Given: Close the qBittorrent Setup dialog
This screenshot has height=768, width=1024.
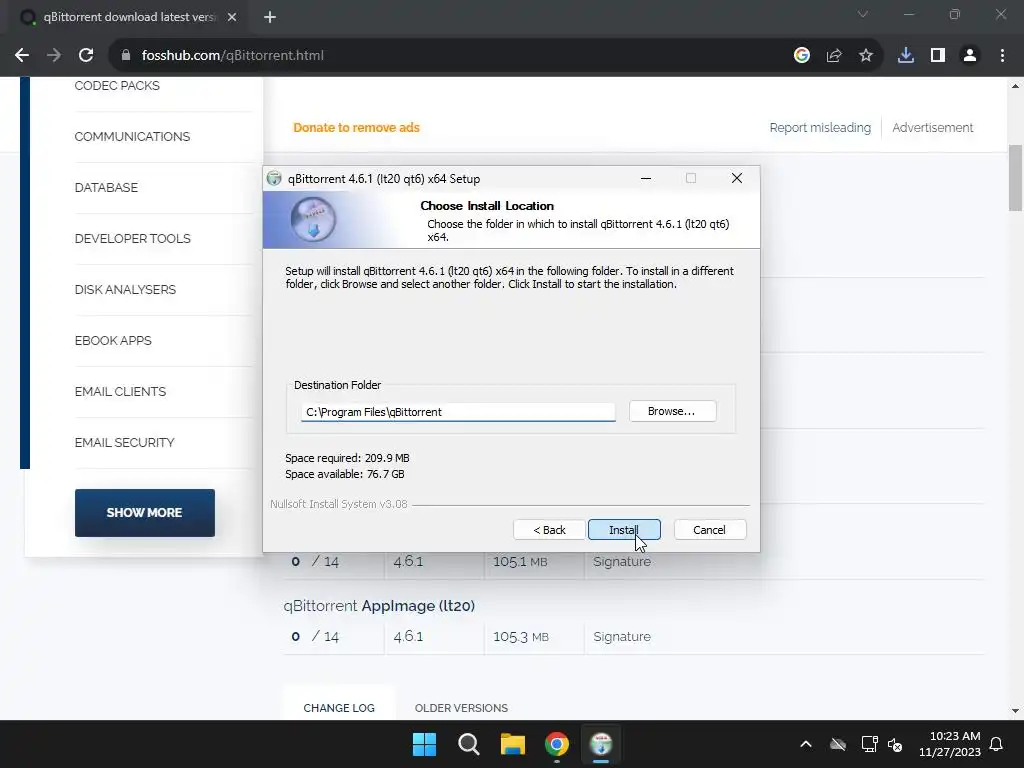Looking at the screenshot, I should click(x=737, y=178).
